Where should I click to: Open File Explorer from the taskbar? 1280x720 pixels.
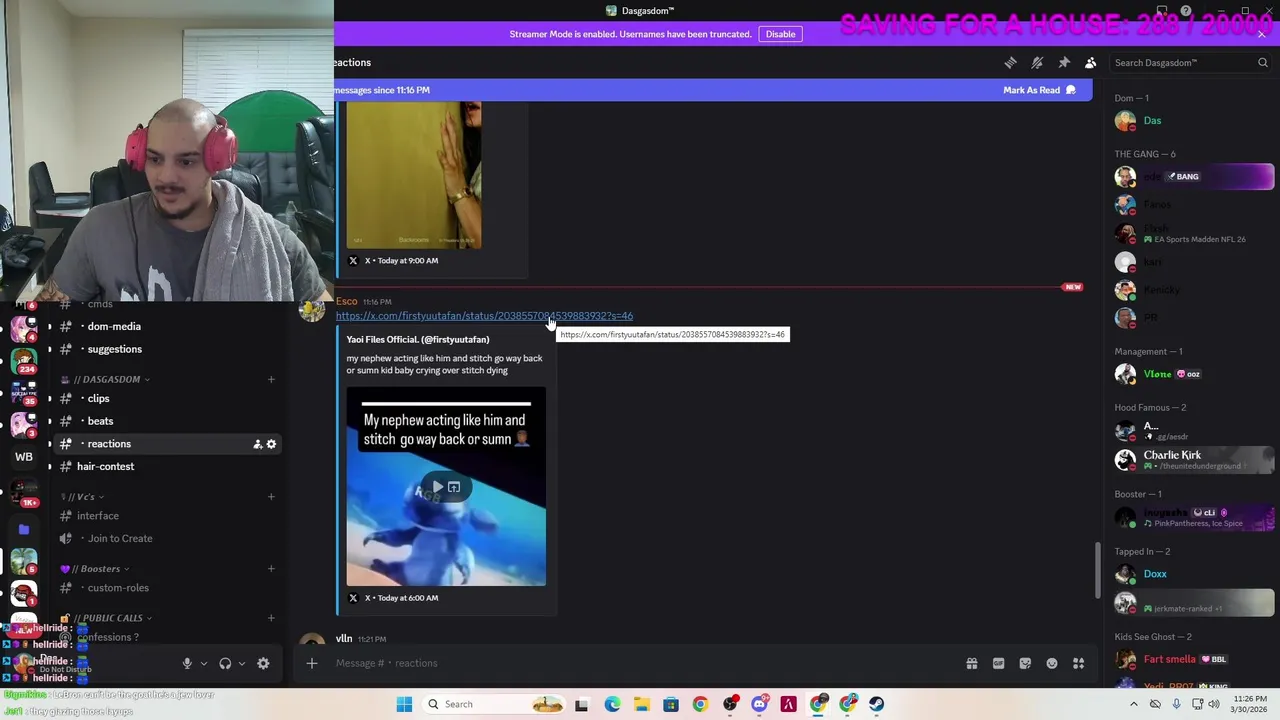point(641,704)
